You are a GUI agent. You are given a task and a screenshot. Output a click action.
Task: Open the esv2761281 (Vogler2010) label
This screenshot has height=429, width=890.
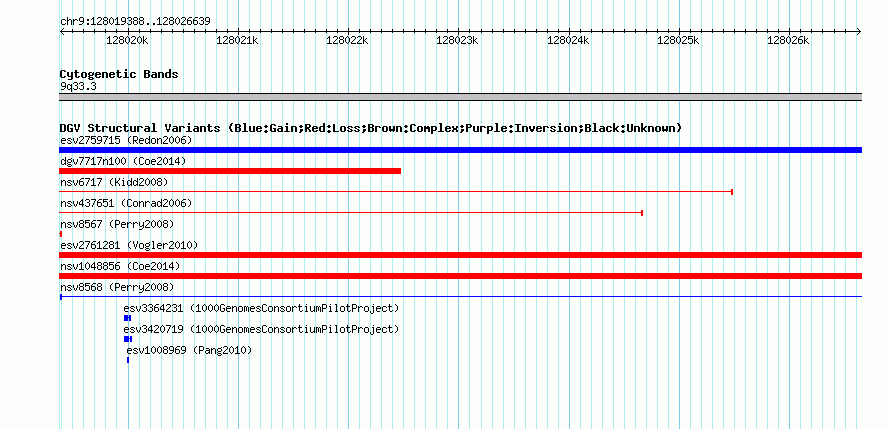click(129, 245)
